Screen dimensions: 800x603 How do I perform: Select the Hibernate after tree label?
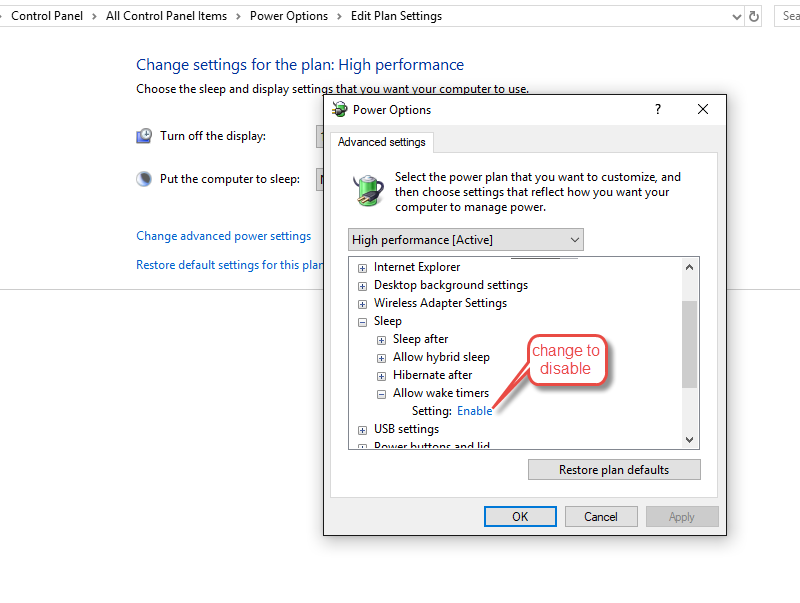click(x=433, y=375)
